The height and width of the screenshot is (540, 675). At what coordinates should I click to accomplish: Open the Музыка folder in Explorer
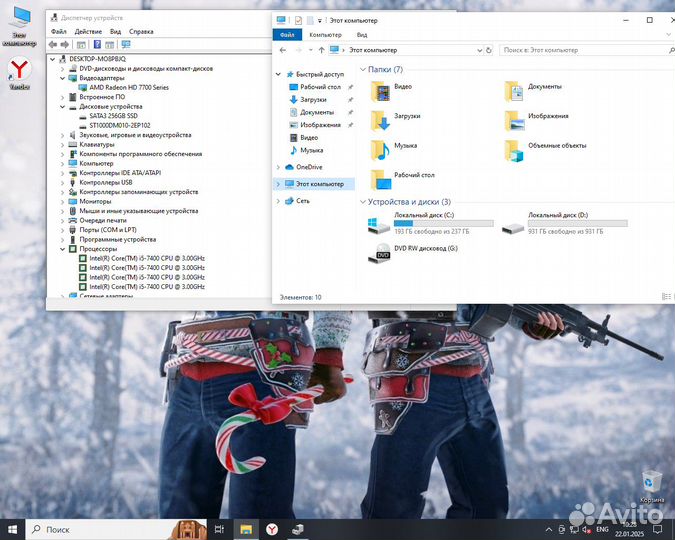point(381,150)
